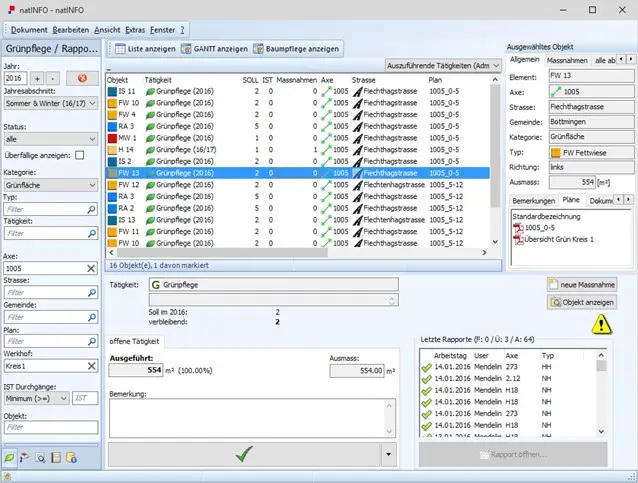Open the Dokument menu
The image size is (638, 483).
click(29, 30)
